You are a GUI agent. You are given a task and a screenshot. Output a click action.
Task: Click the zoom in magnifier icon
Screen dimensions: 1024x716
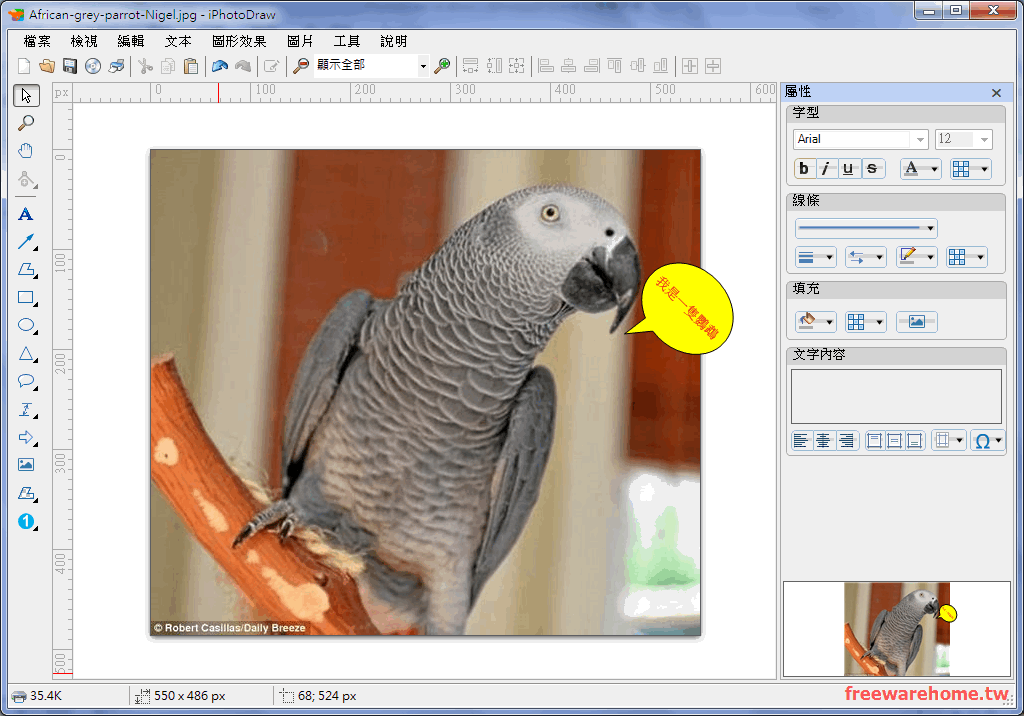[442, 66]
